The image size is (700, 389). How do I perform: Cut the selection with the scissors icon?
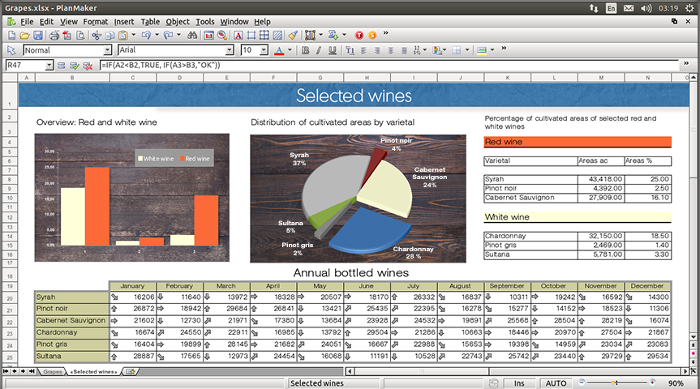[96, 35]
